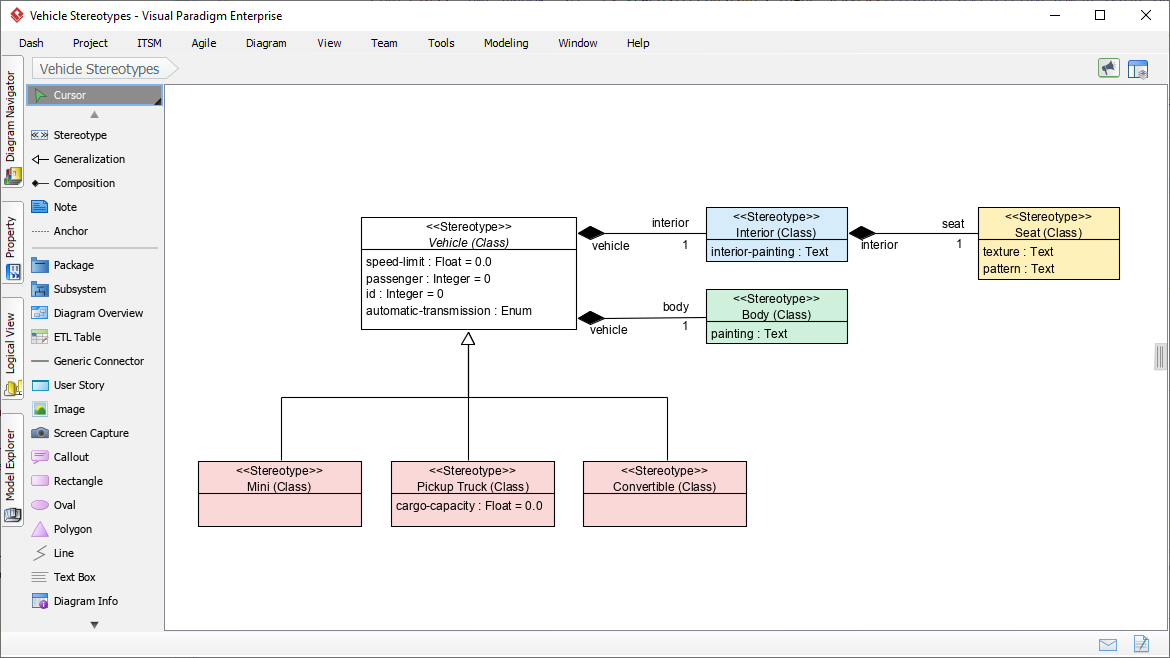Select the Stereotype tool

coord(76,135)
